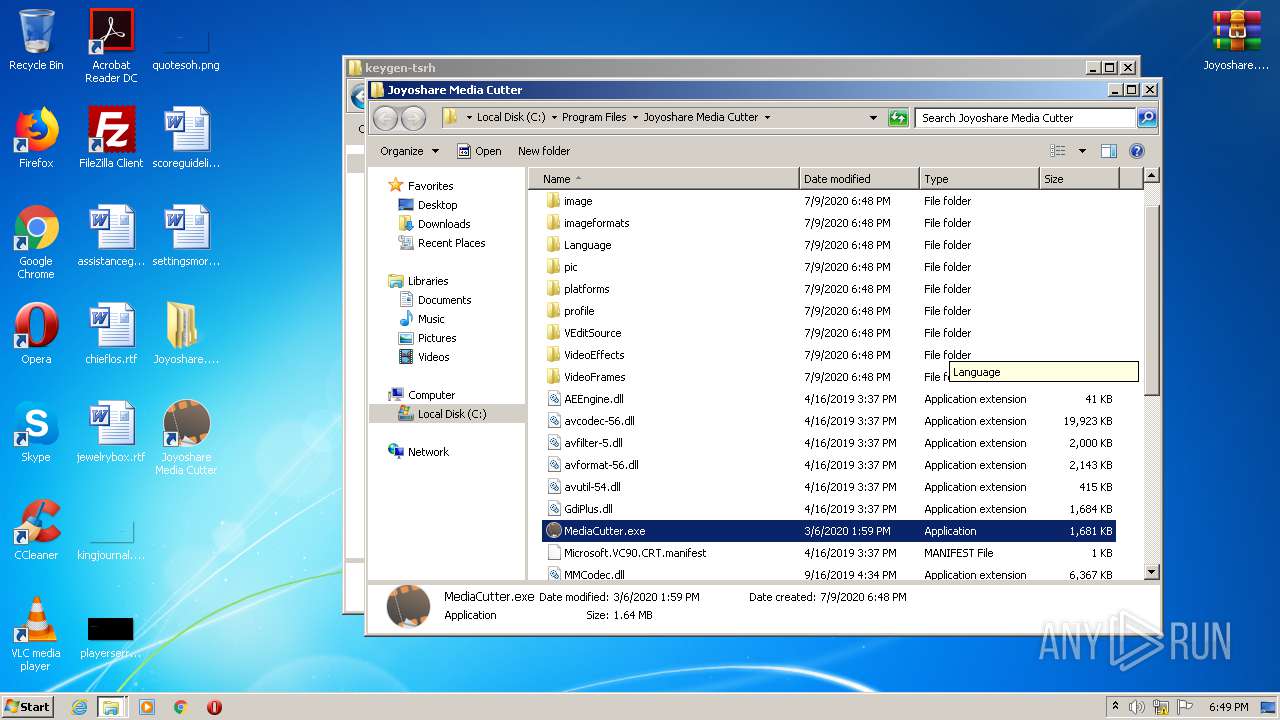The height and width of the screenshot is (720, 1280).
Task: Select the imageformats folder
Action: click(x=828, y=223)
